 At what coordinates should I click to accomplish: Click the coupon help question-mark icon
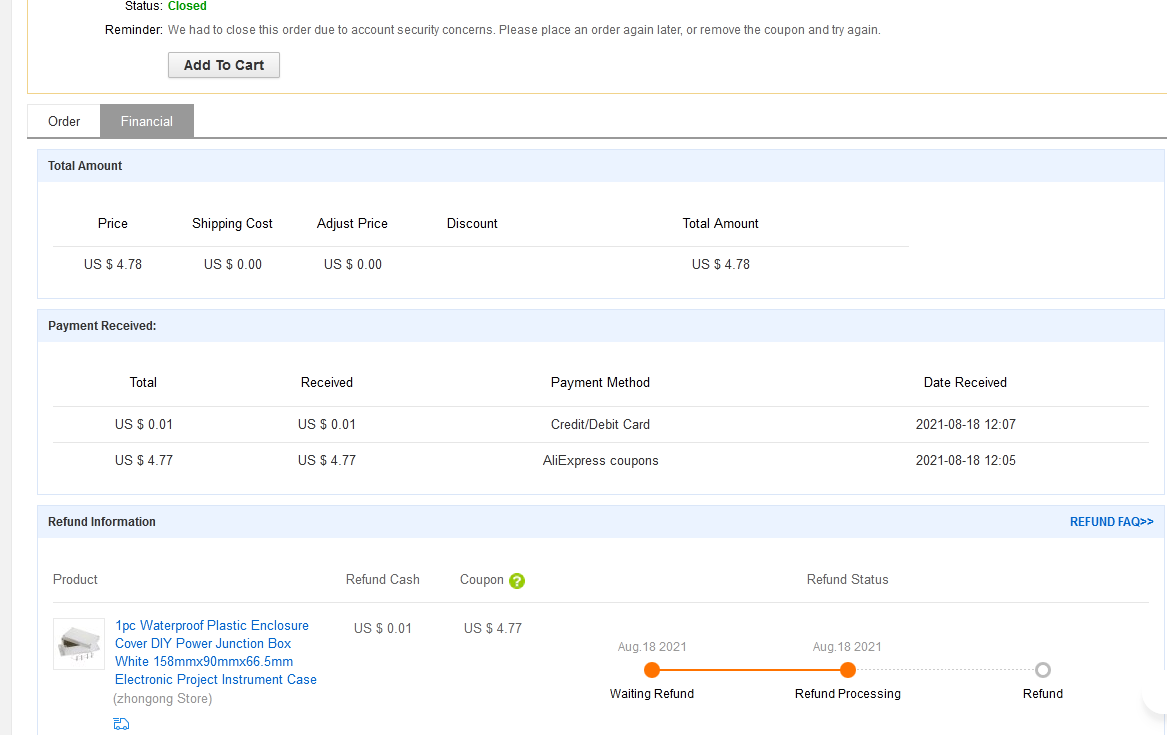click(x=517, y=581)
